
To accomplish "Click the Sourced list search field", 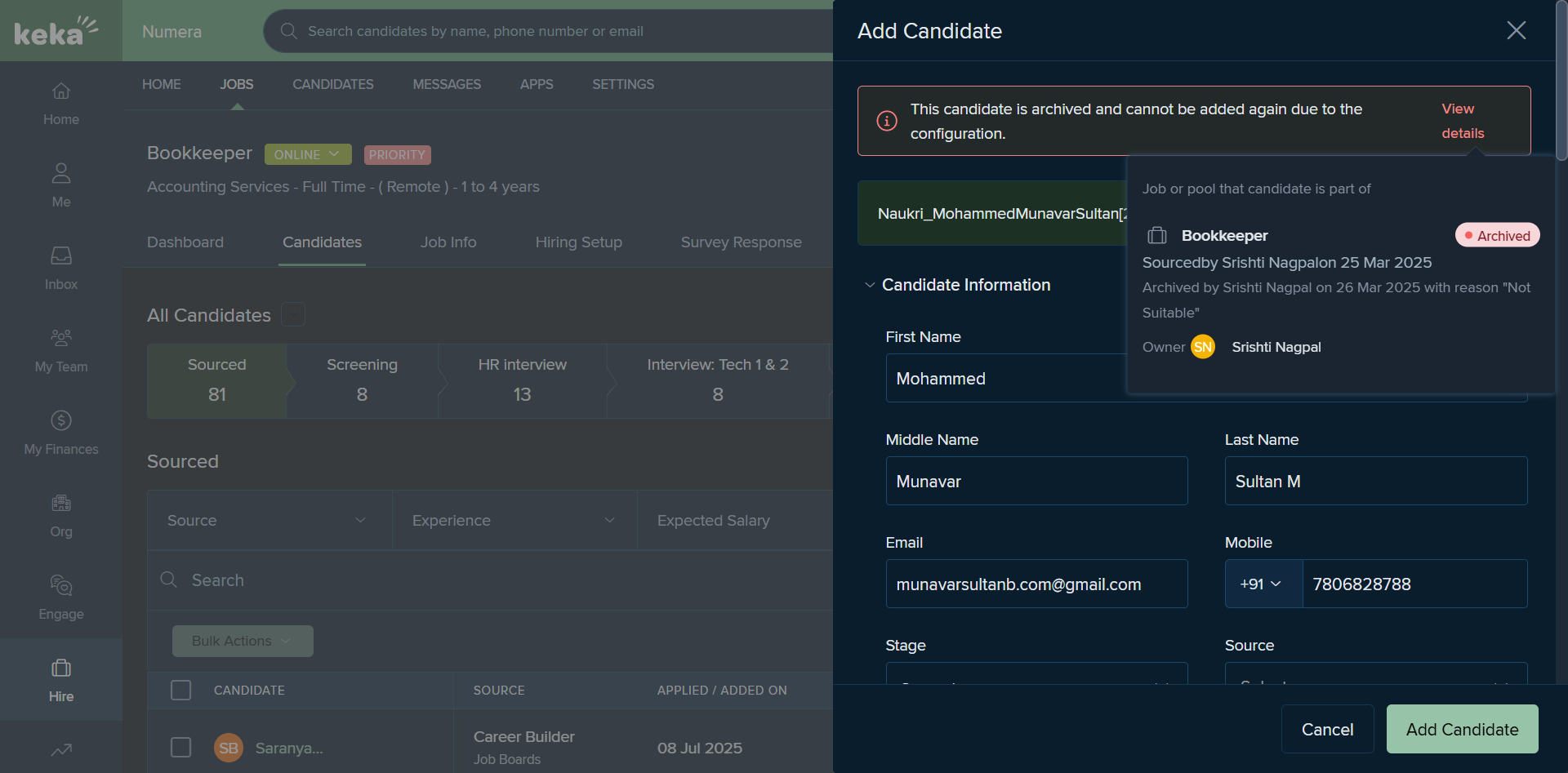I will [x=490, y=580].
